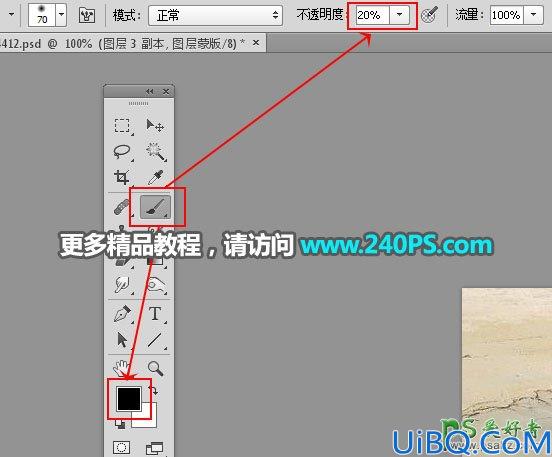
Task: Select the Crop tool
Action: click(122, 177)
